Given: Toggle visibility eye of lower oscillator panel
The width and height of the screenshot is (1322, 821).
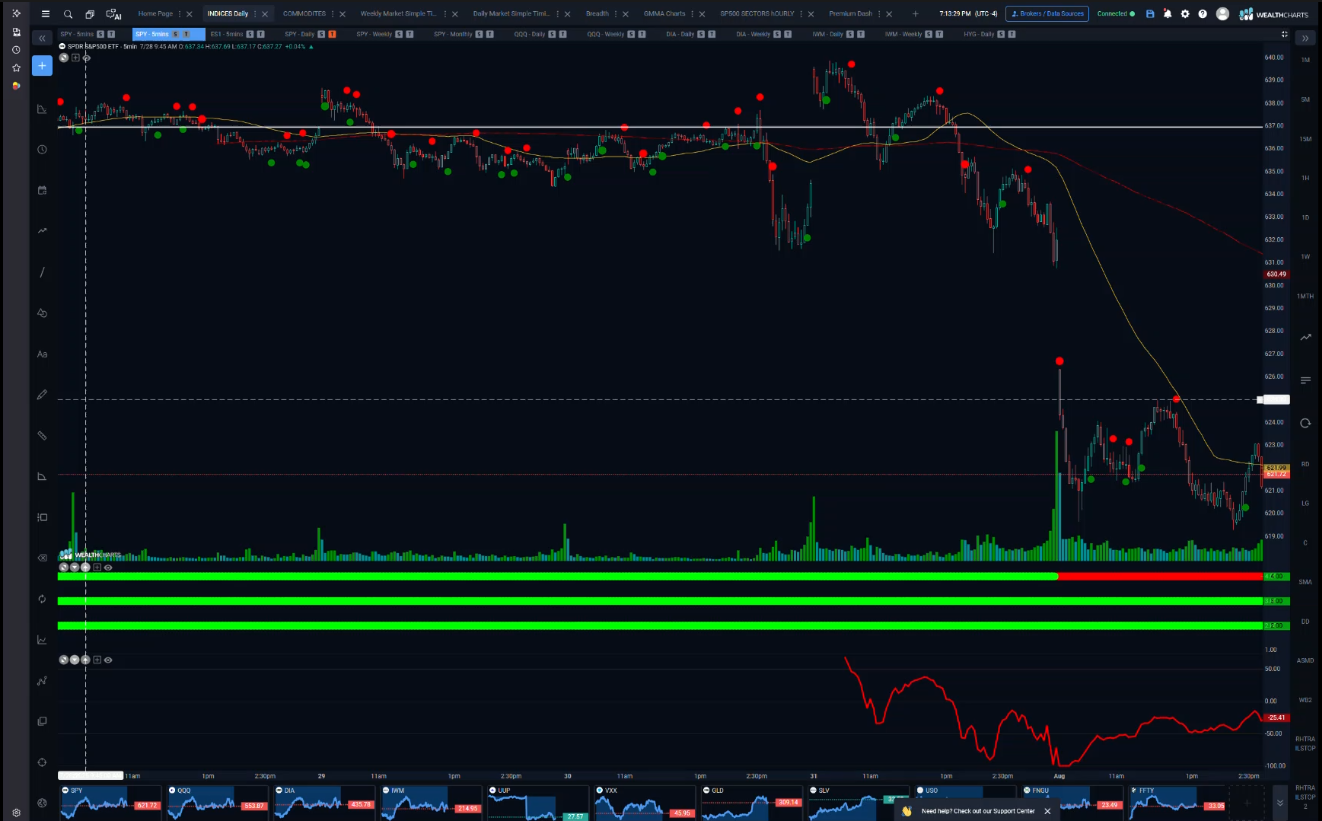Looking at the screenshot, I should coord(108,660).
